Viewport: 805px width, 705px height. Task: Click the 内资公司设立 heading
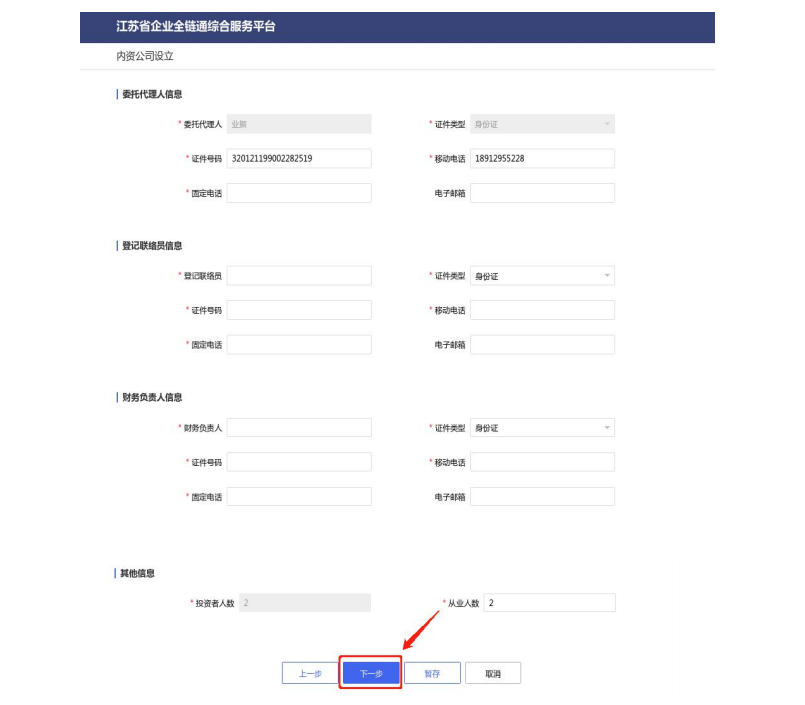click(x=145, y=56)
